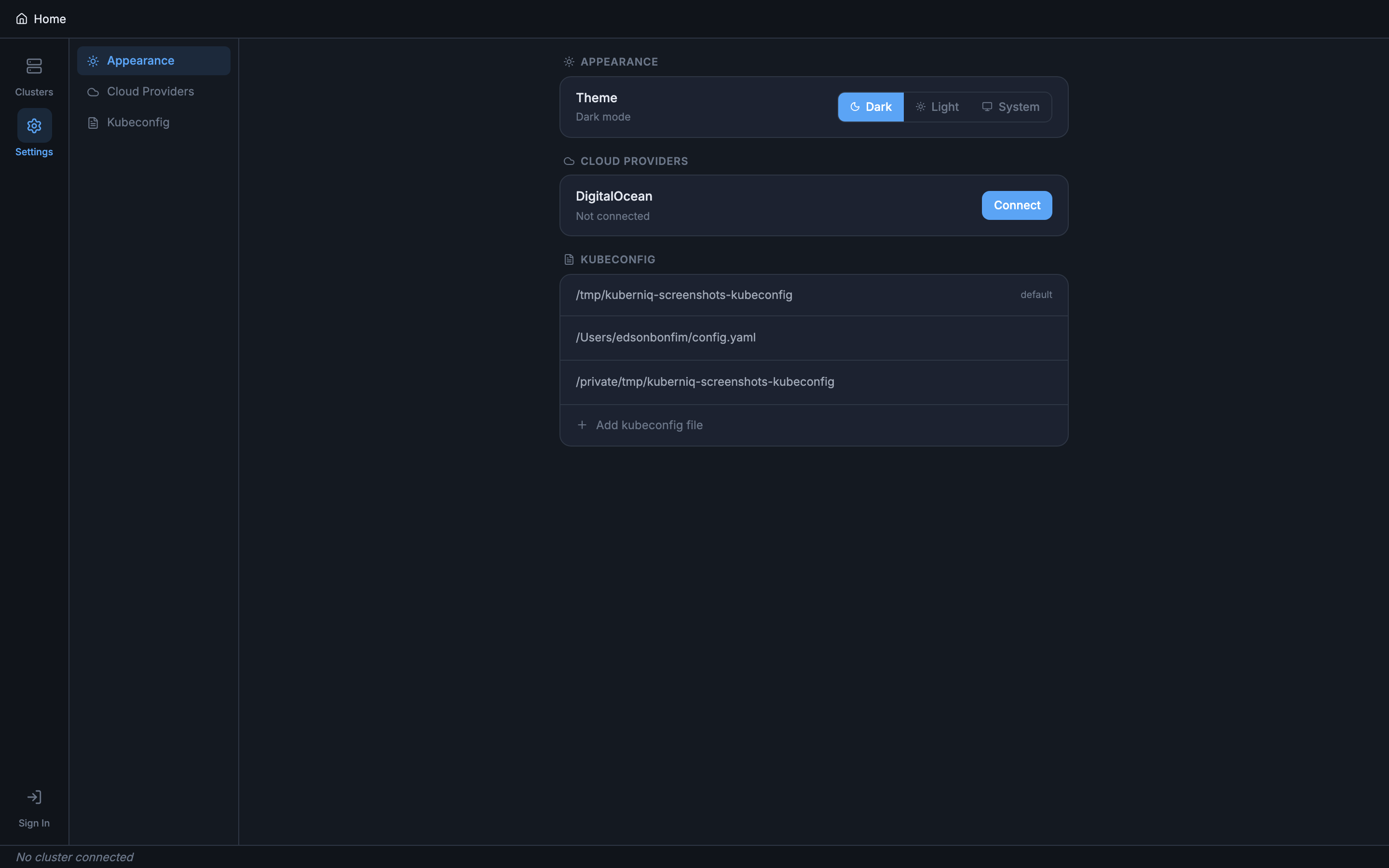Click the Sign In arrow icon
Image resolution: width=1389 pixels, height=868 pixels.
(x=34, y=797)
